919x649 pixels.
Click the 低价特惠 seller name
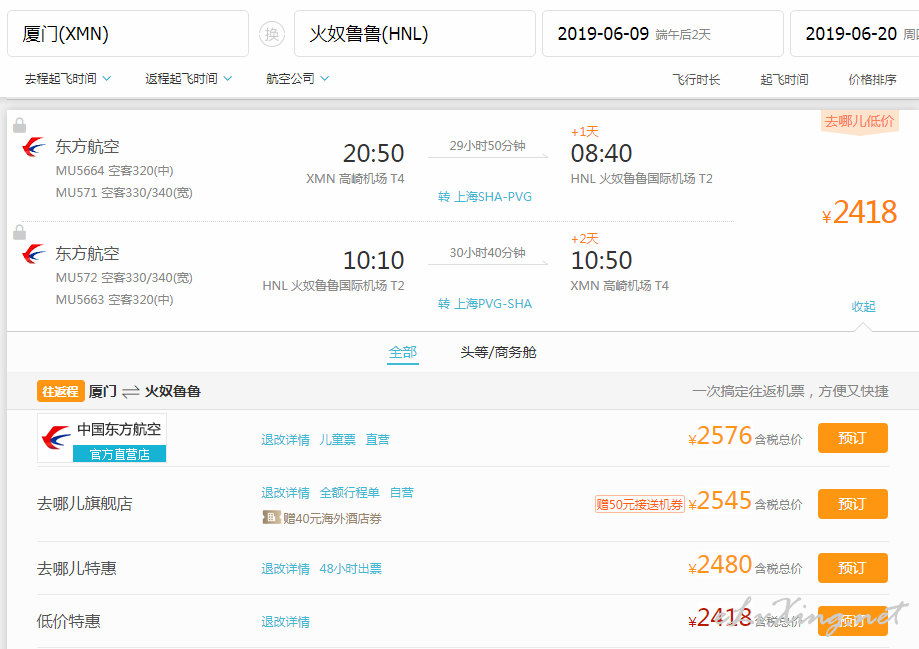pyautogui.click(x=69, y=621)
